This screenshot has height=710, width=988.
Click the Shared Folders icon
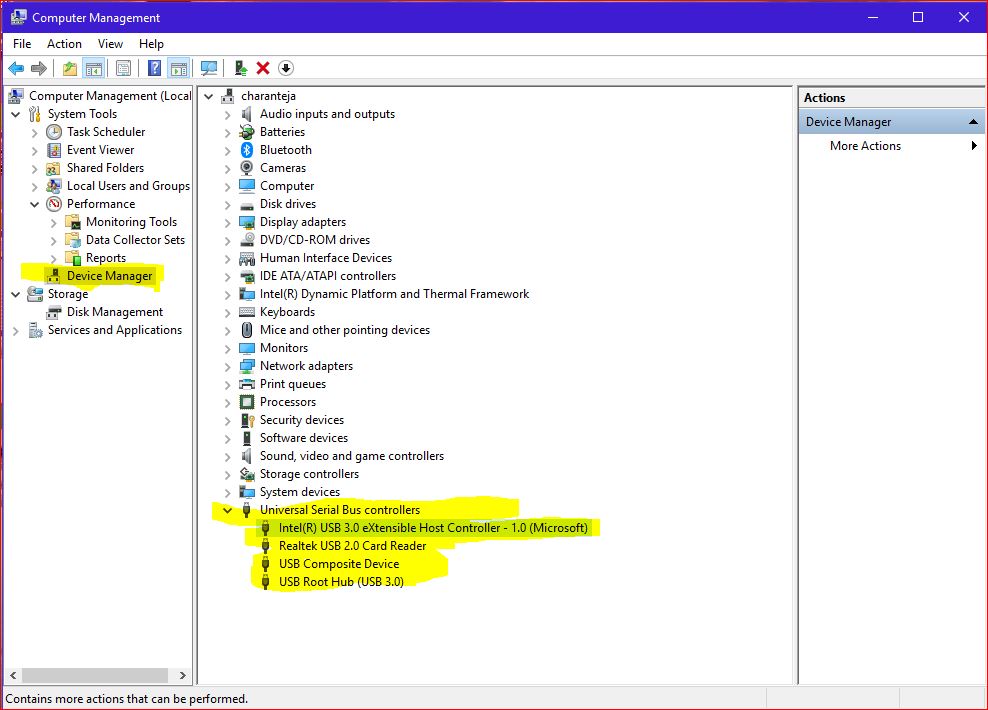[54, 168]
